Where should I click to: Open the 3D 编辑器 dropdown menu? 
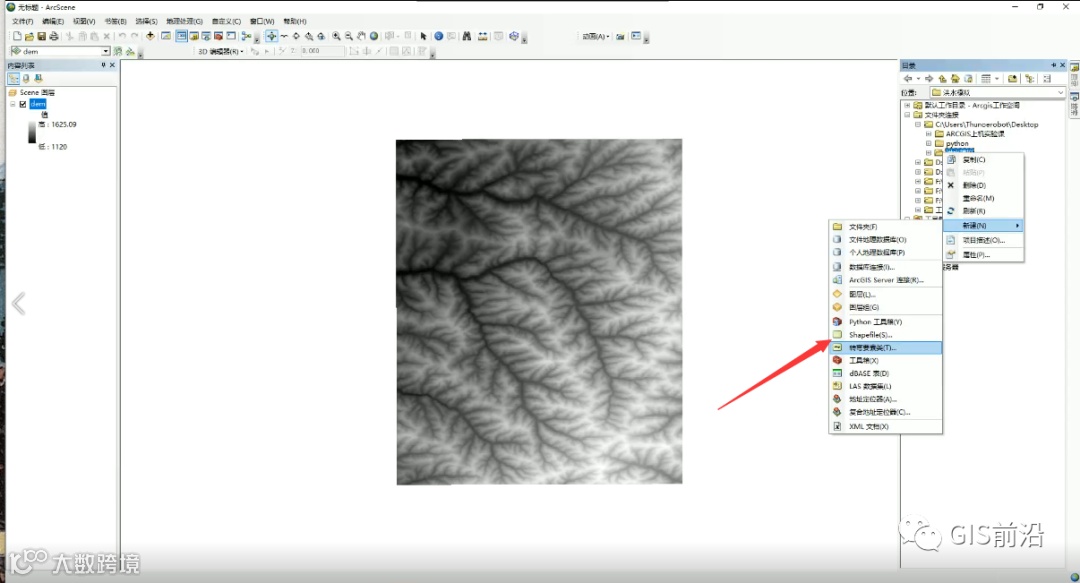220,51
